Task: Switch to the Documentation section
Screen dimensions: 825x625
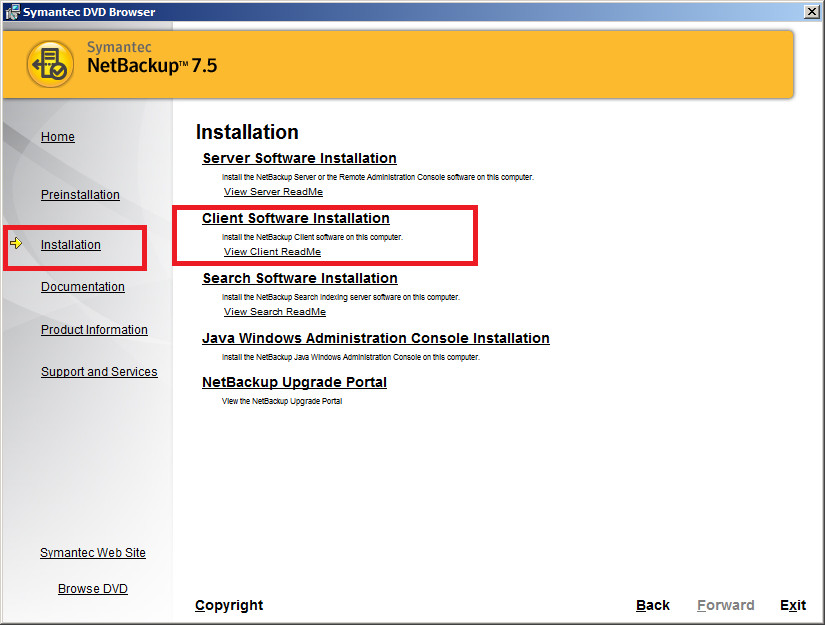Action: tap(82, 286)
